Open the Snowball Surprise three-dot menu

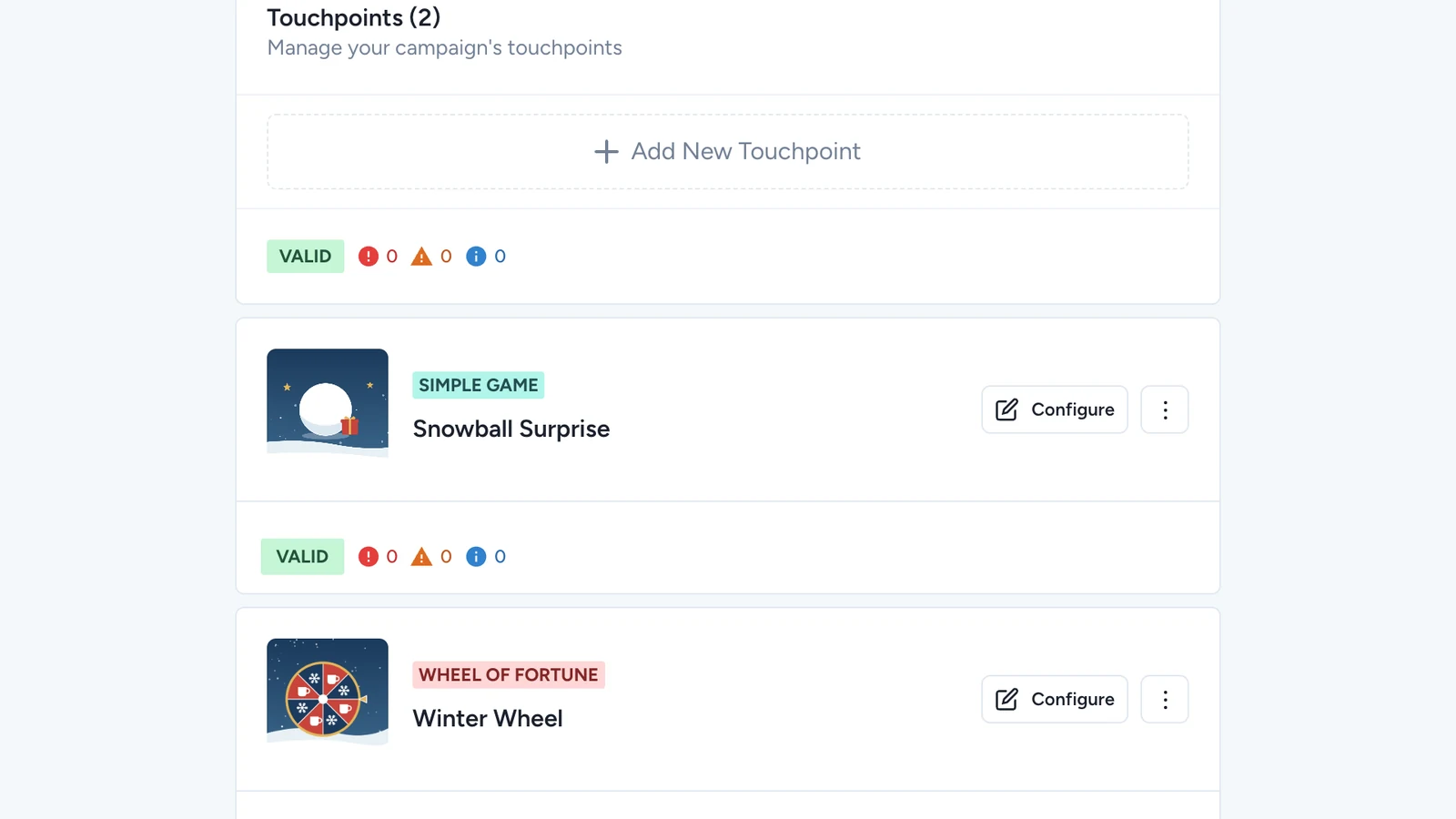point(1164,409)
